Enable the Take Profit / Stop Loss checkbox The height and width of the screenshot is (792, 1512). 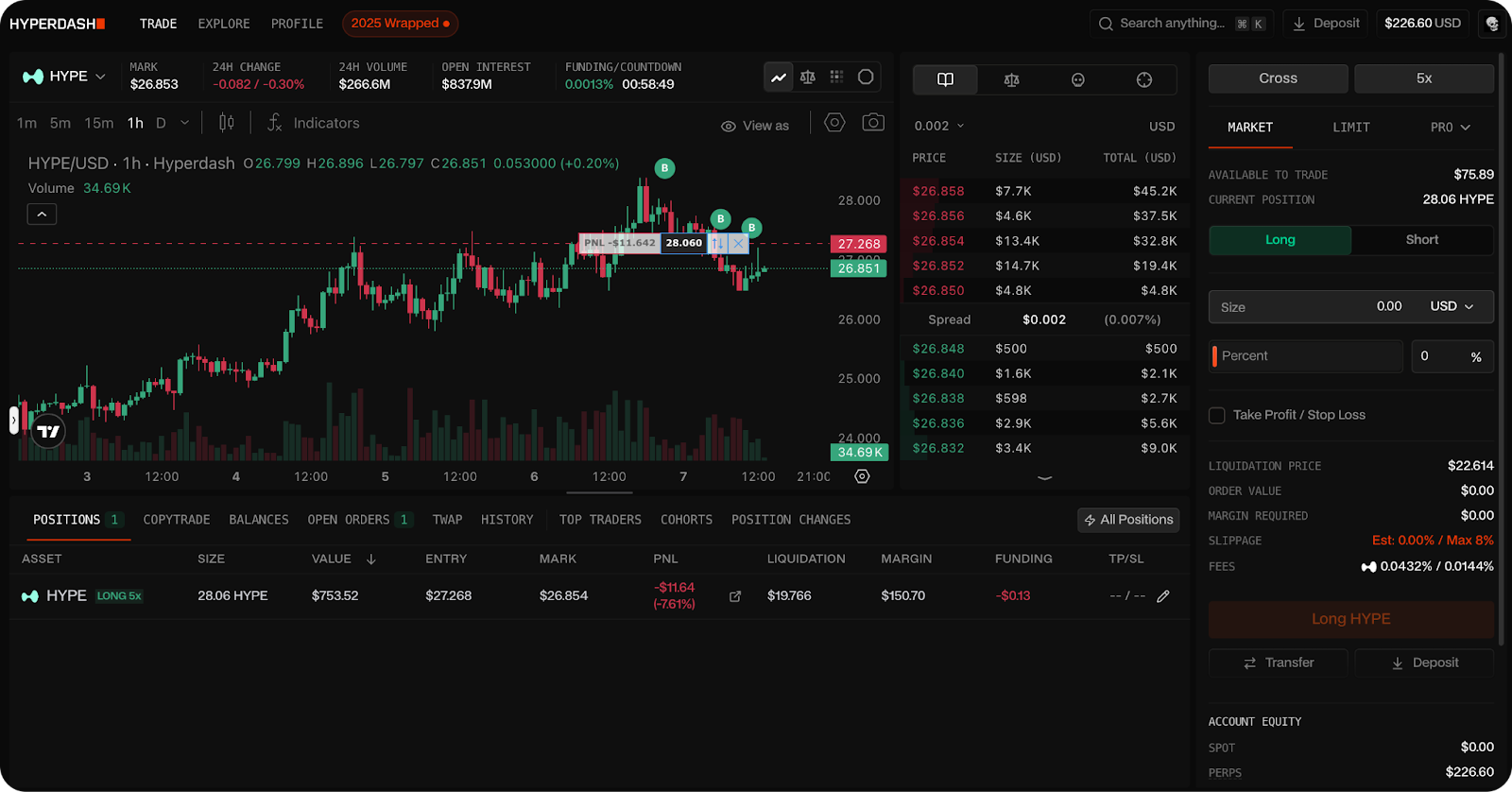click(x=1217, y=415)
